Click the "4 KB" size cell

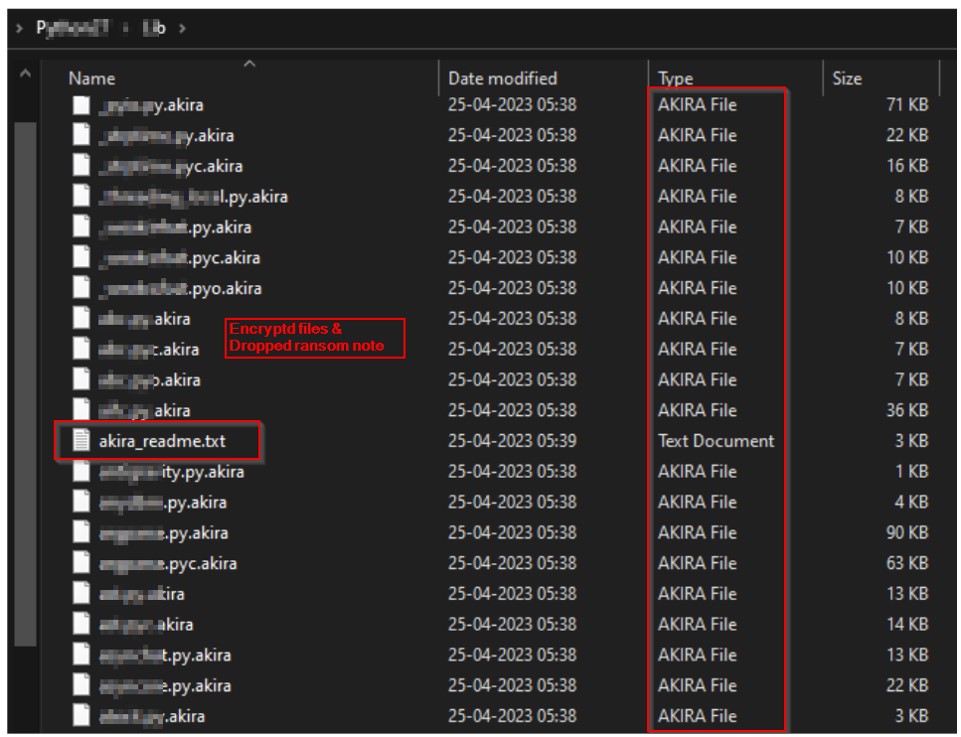pyautogui.click(x=911, y=502)
